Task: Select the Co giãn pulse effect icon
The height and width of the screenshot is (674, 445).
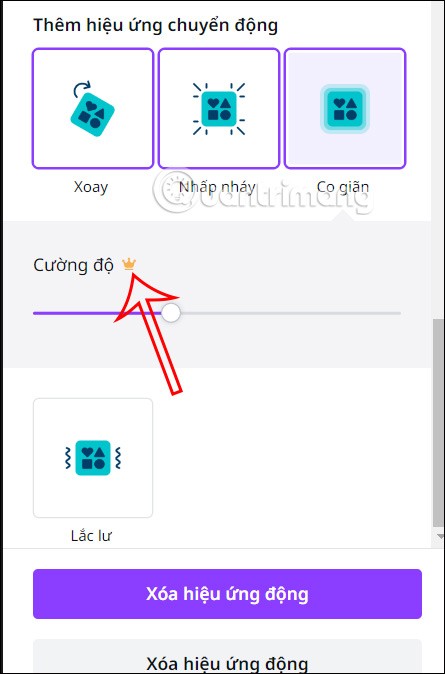Action: coord(345,108)
